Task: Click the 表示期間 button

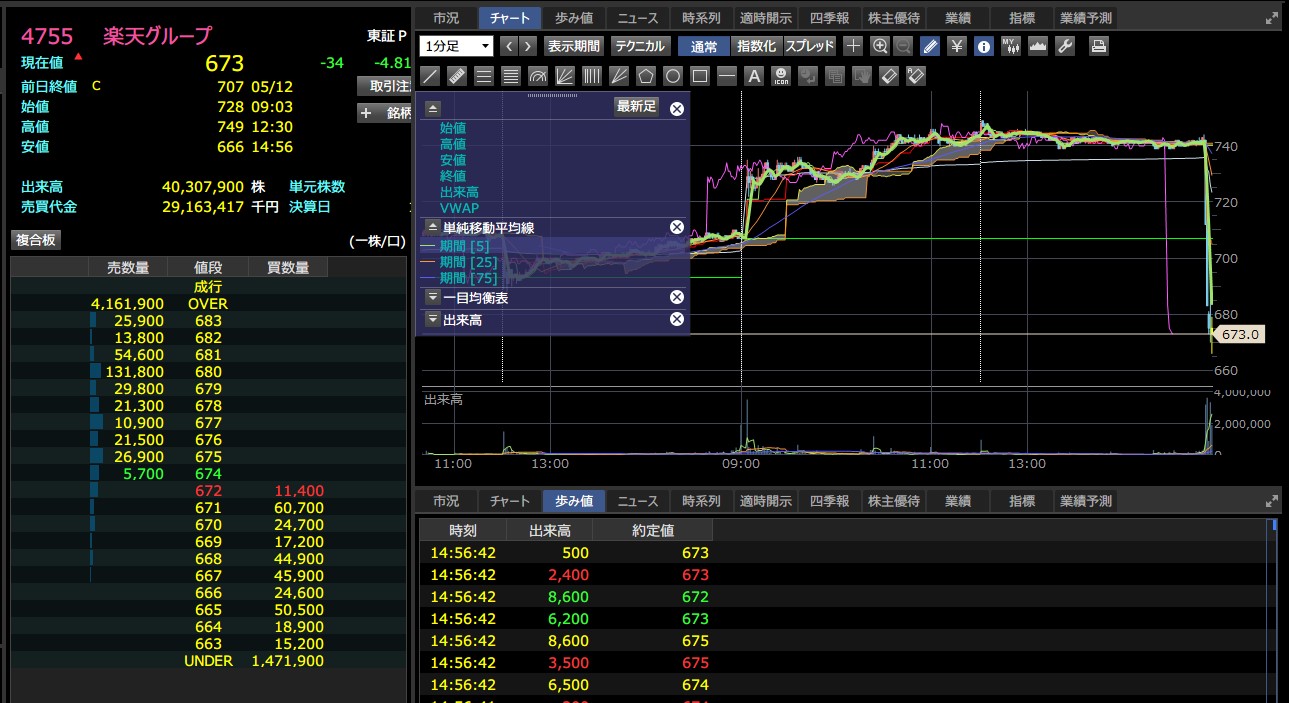Action: pos(574,46)
